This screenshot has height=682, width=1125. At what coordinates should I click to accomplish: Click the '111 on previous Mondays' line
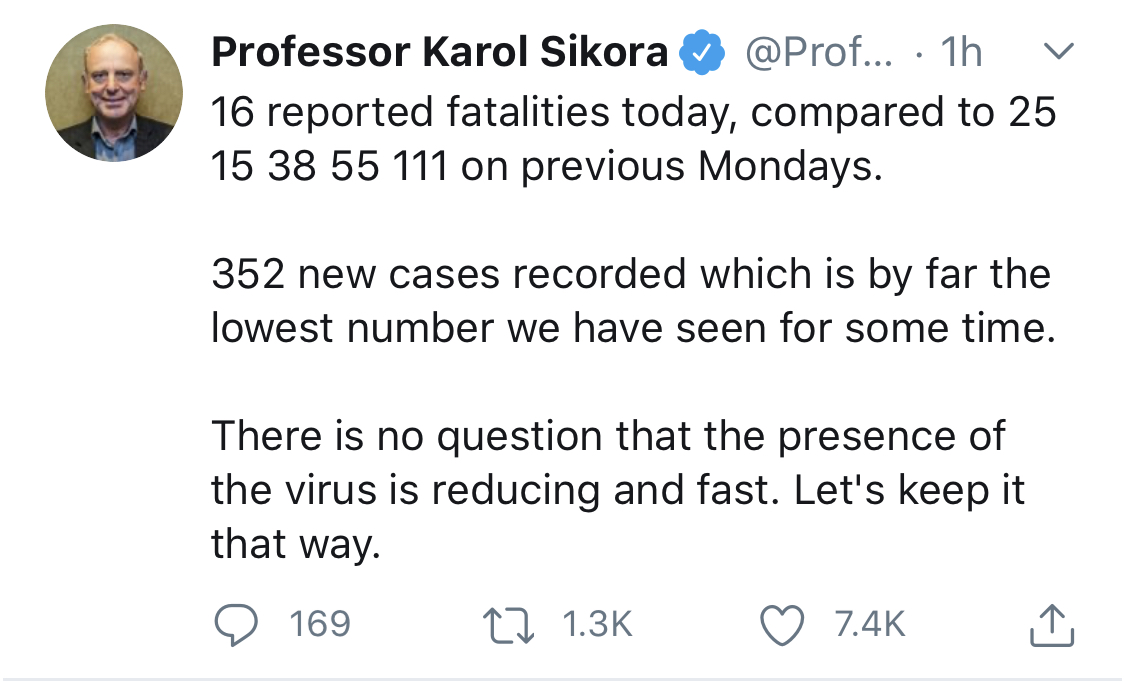click(x=547, y=166)
